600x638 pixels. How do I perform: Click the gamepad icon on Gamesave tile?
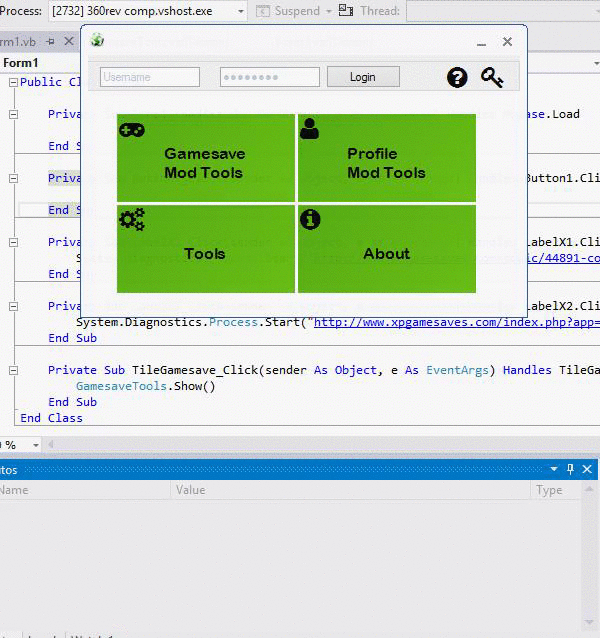click(131, 129)
